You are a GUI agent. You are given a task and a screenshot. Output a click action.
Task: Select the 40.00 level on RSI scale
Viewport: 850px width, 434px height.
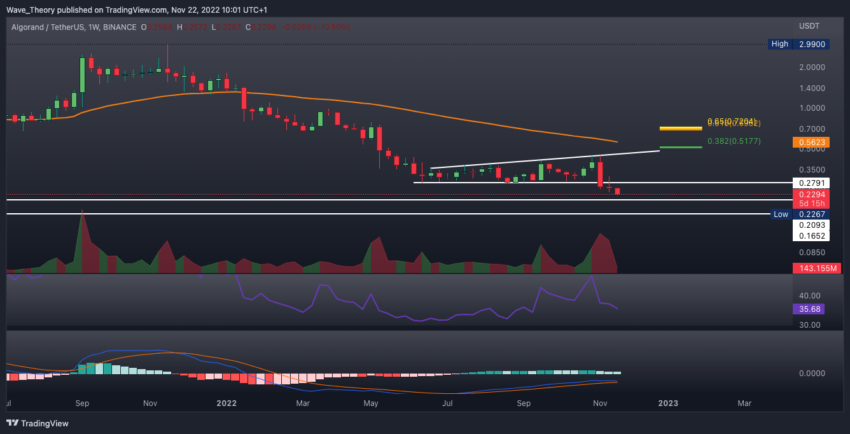809,296
